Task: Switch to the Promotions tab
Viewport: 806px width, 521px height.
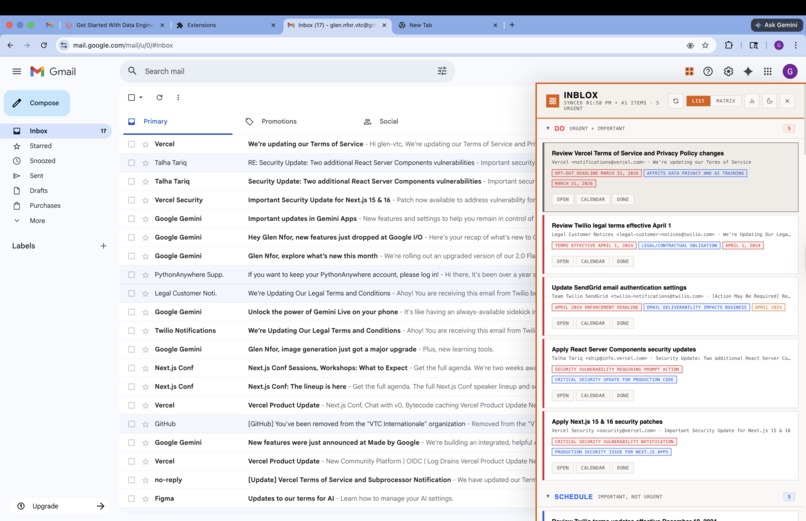Action: coord(279,122)
